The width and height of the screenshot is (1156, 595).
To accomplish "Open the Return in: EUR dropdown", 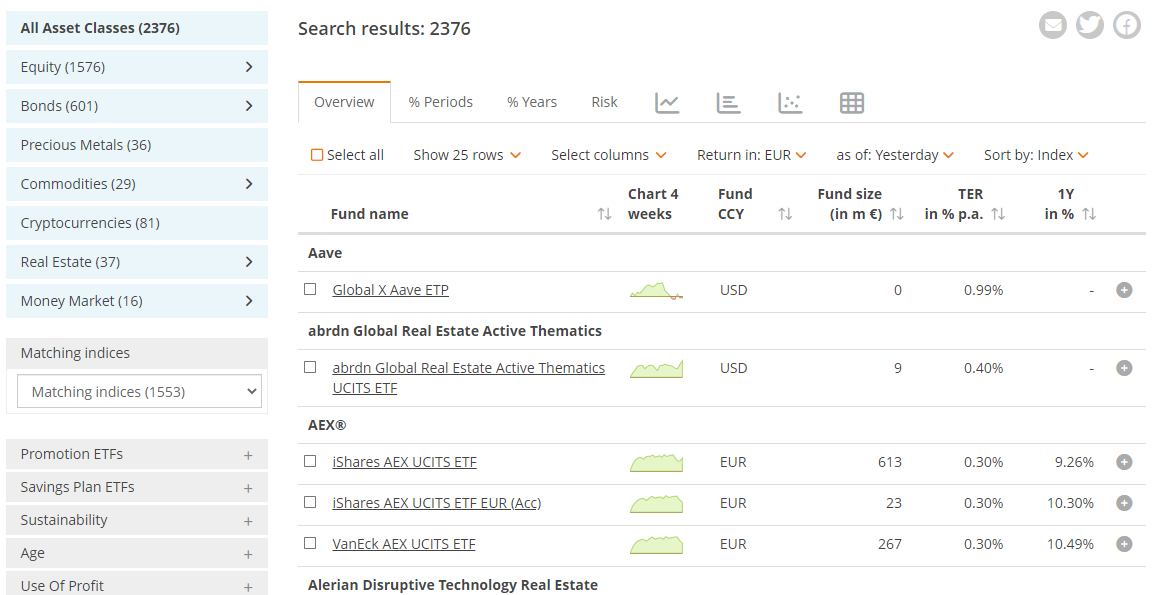I will (x=752, y=155).
